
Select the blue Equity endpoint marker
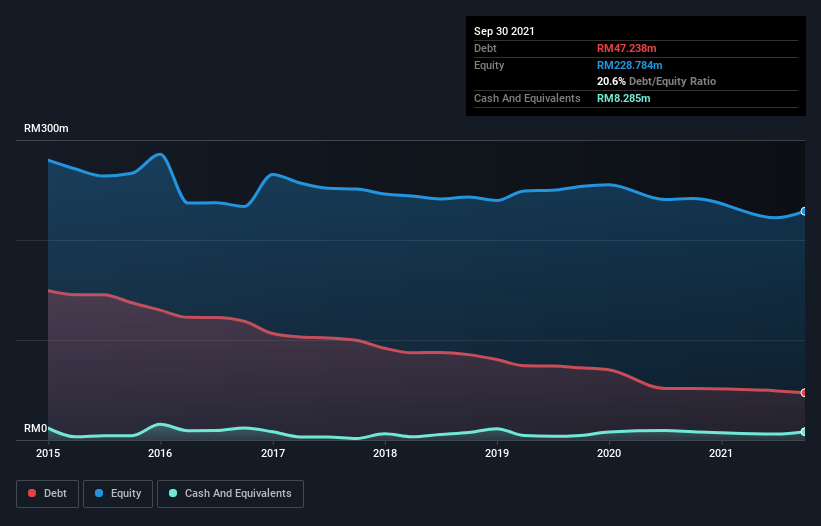(804, 211)
